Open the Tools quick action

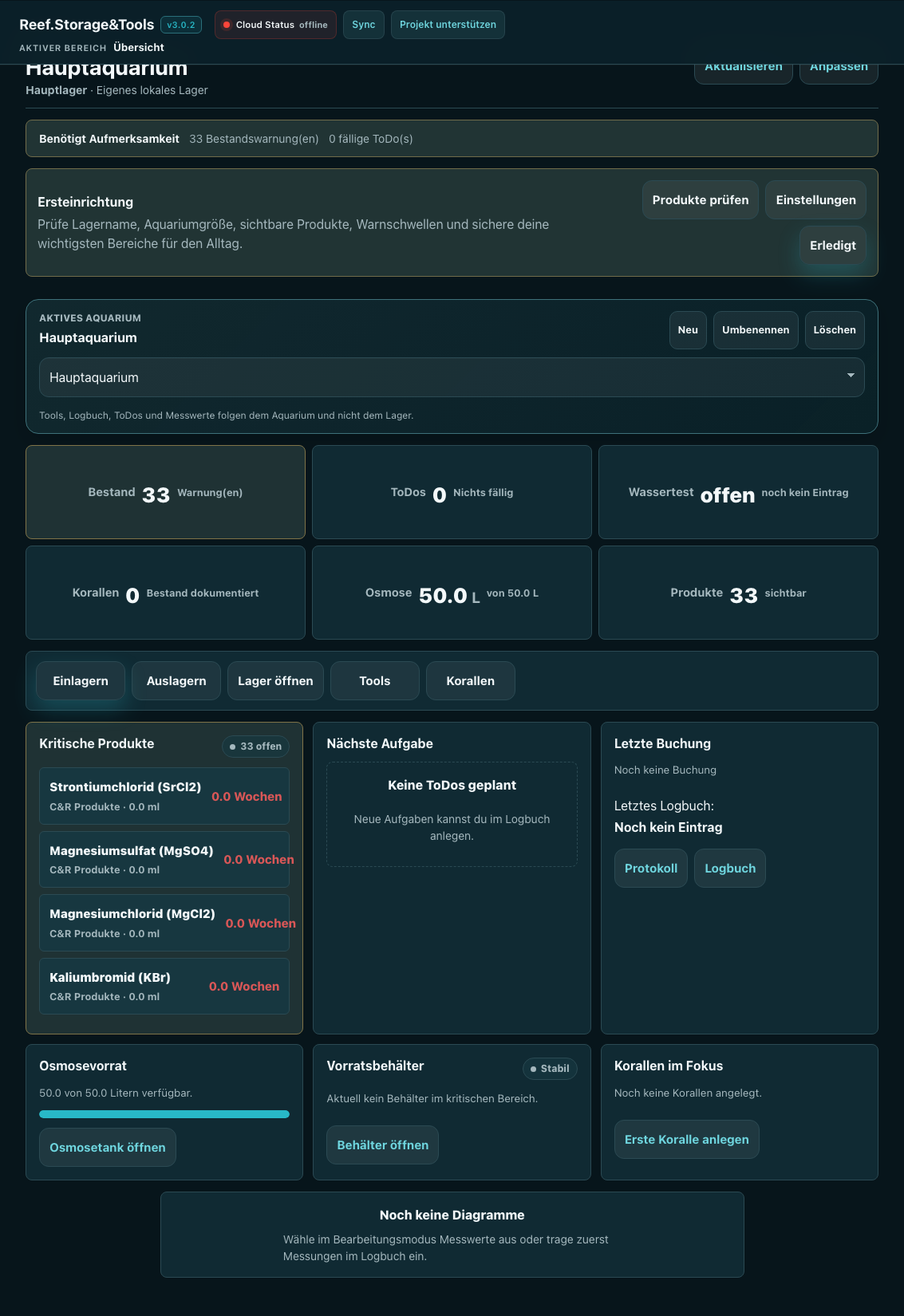(375, 681)
